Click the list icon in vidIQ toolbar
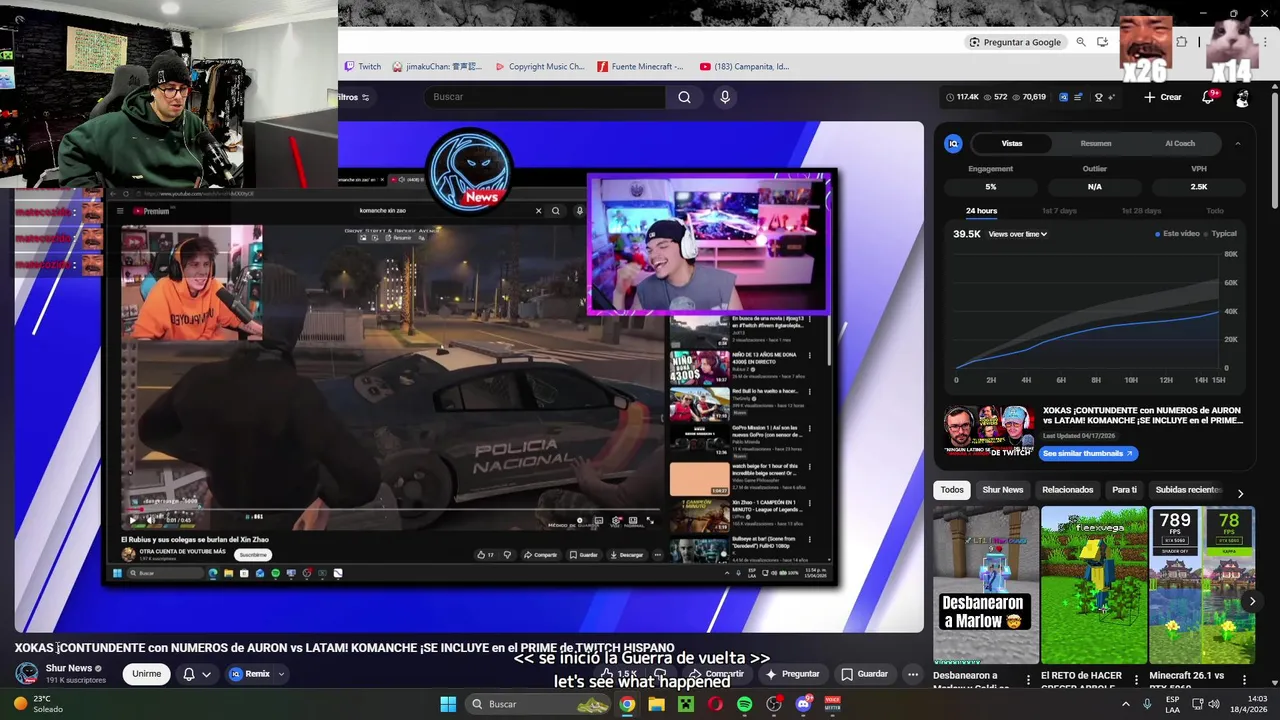The image size is (1280, 720). tap(1078, 97)
